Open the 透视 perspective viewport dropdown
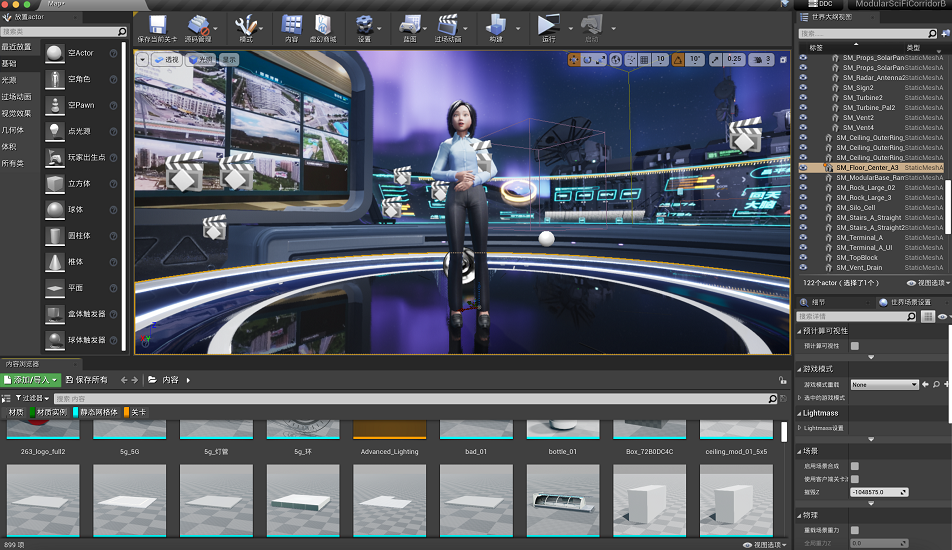 tap(166, 60)
